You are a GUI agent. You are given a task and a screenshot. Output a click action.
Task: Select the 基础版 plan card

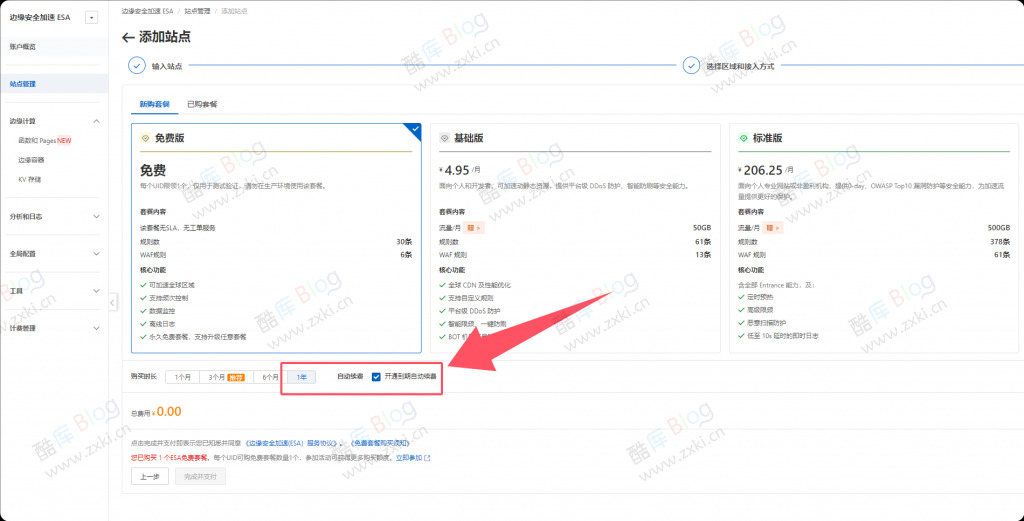[x=575, y=238]
